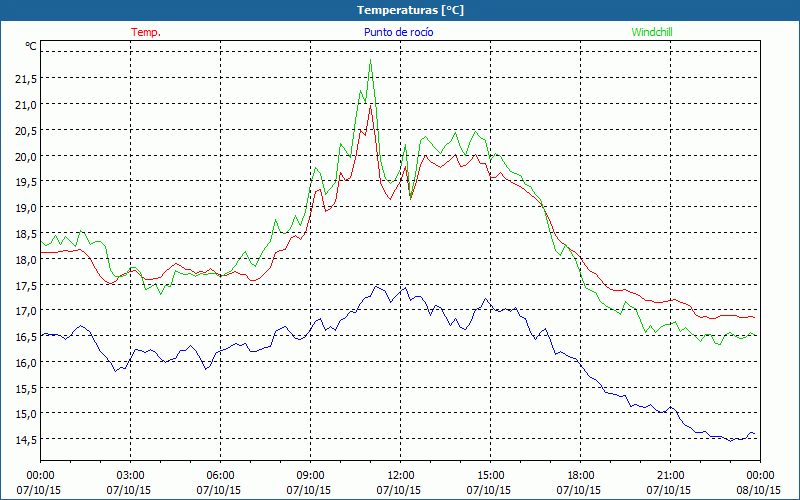Click the 14,5 y-axis value

tap(26, 440)
